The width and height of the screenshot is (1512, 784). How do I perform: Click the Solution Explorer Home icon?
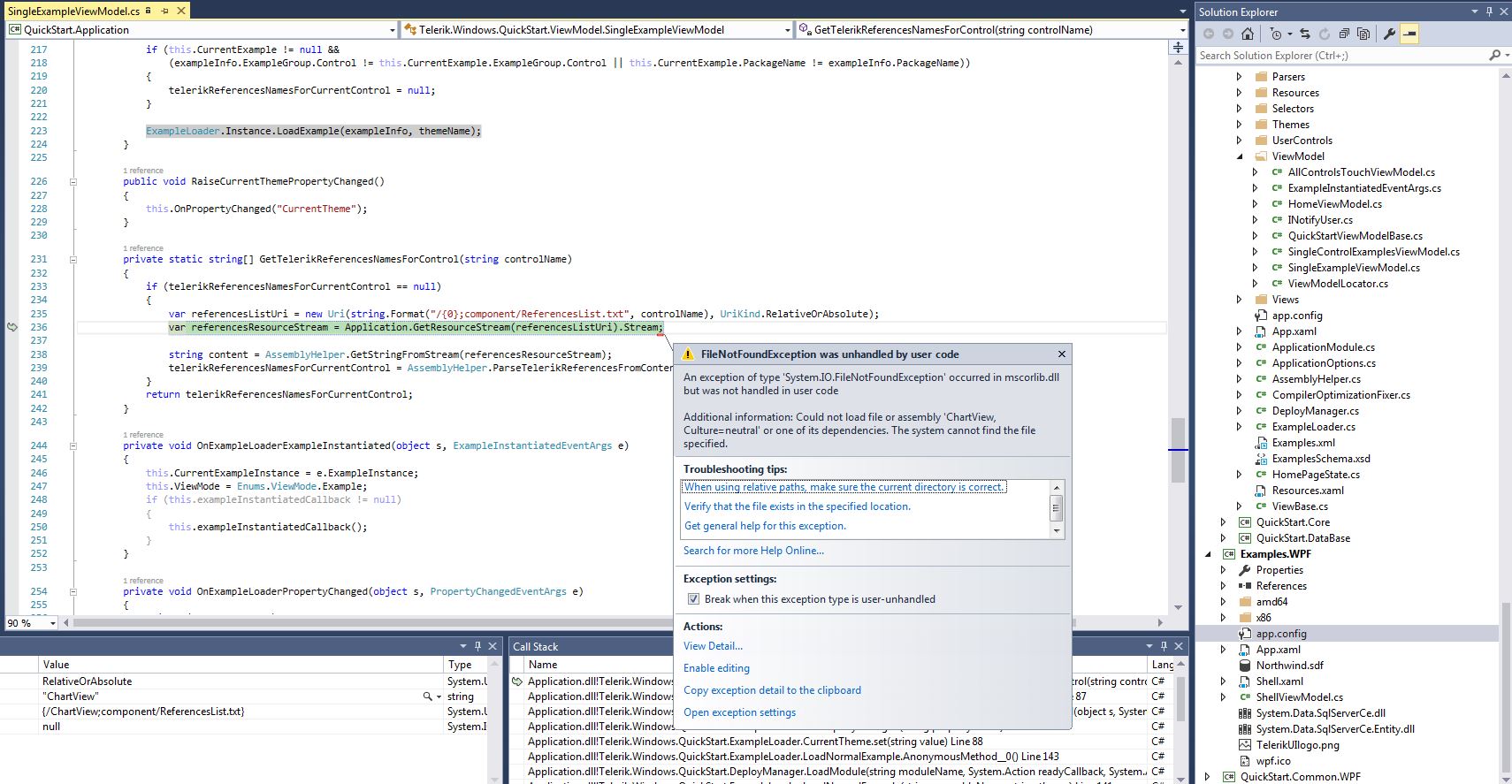coord(1247,34)
